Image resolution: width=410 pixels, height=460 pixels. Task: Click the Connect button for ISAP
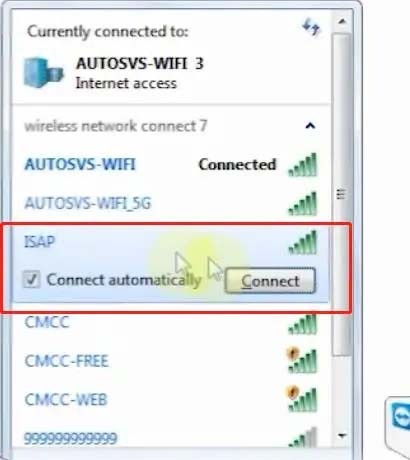(270, 281)
